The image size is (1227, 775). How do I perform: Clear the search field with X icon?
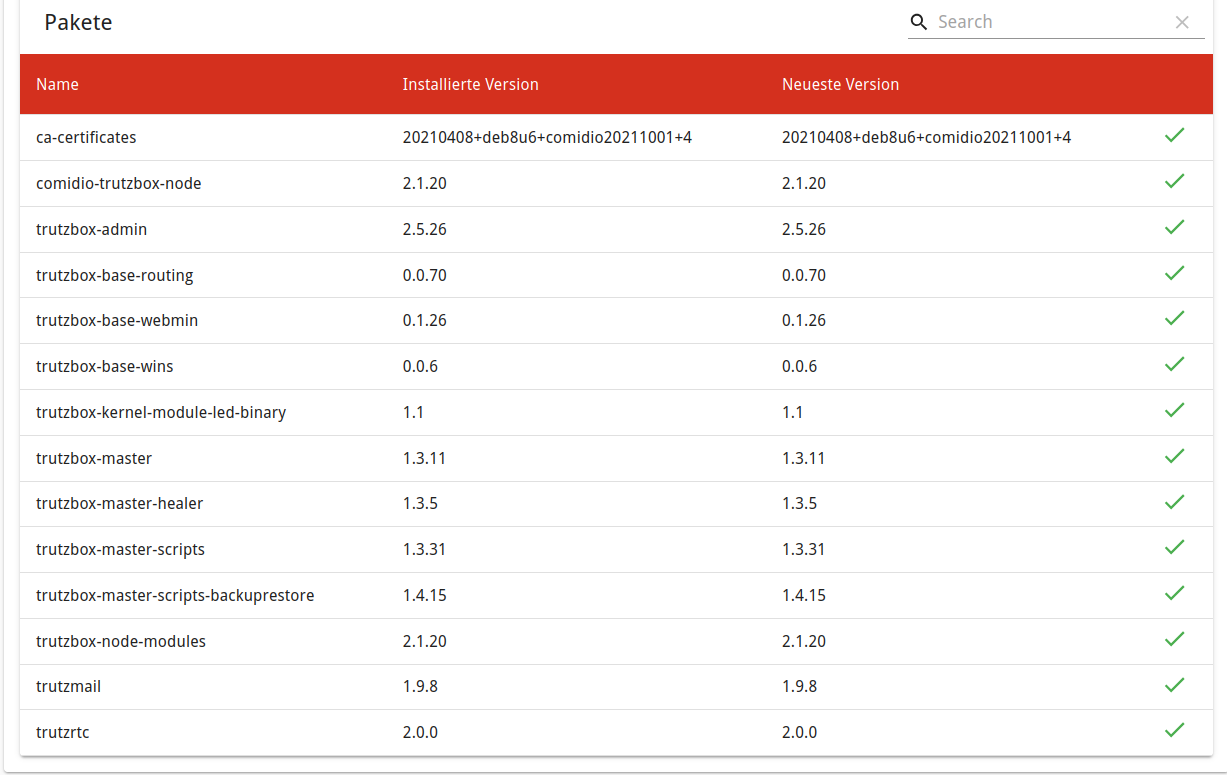coord(1182,22)
